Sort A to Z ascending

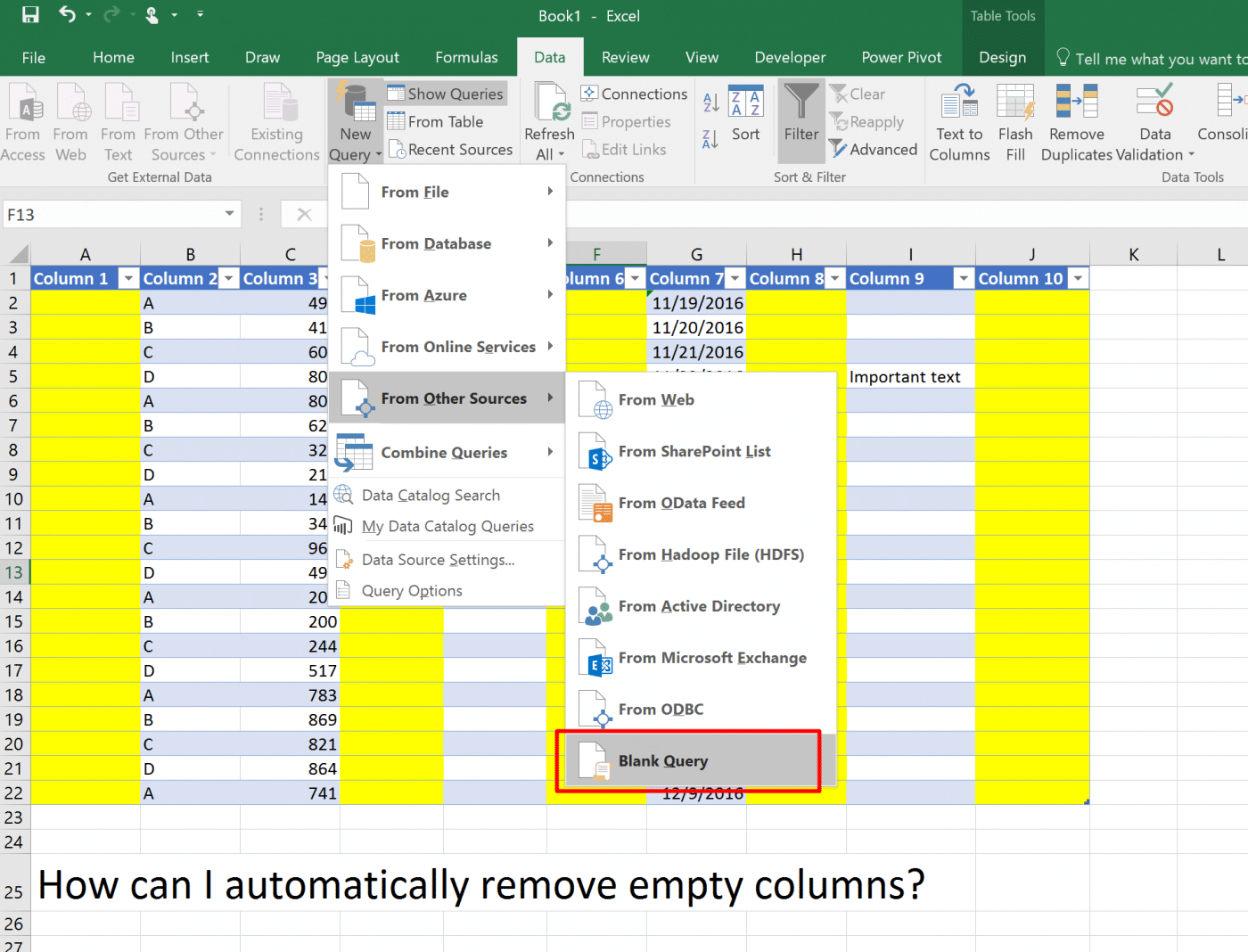(x=711, y=103)
